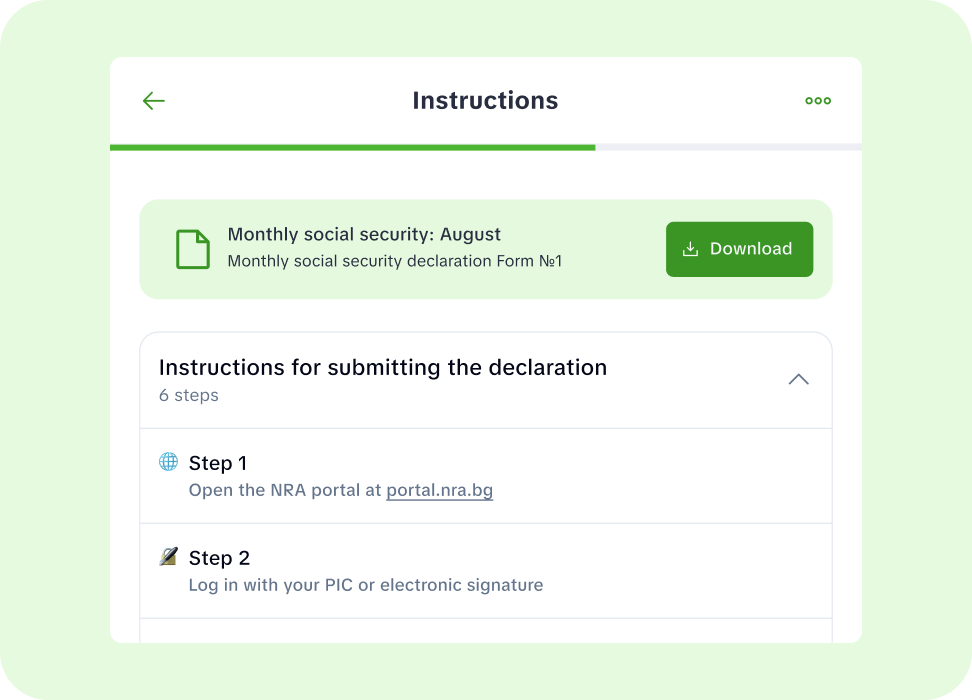Click the 6 steps label
This screenshot has height=700, width=972.
(x=188, y=395)
